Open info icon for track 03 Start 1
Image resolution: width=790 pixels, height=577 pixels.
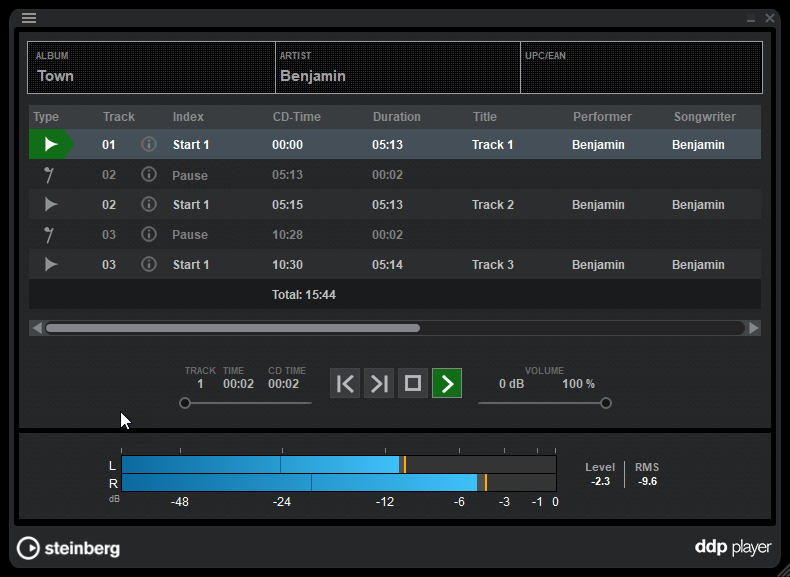point(149,264)
